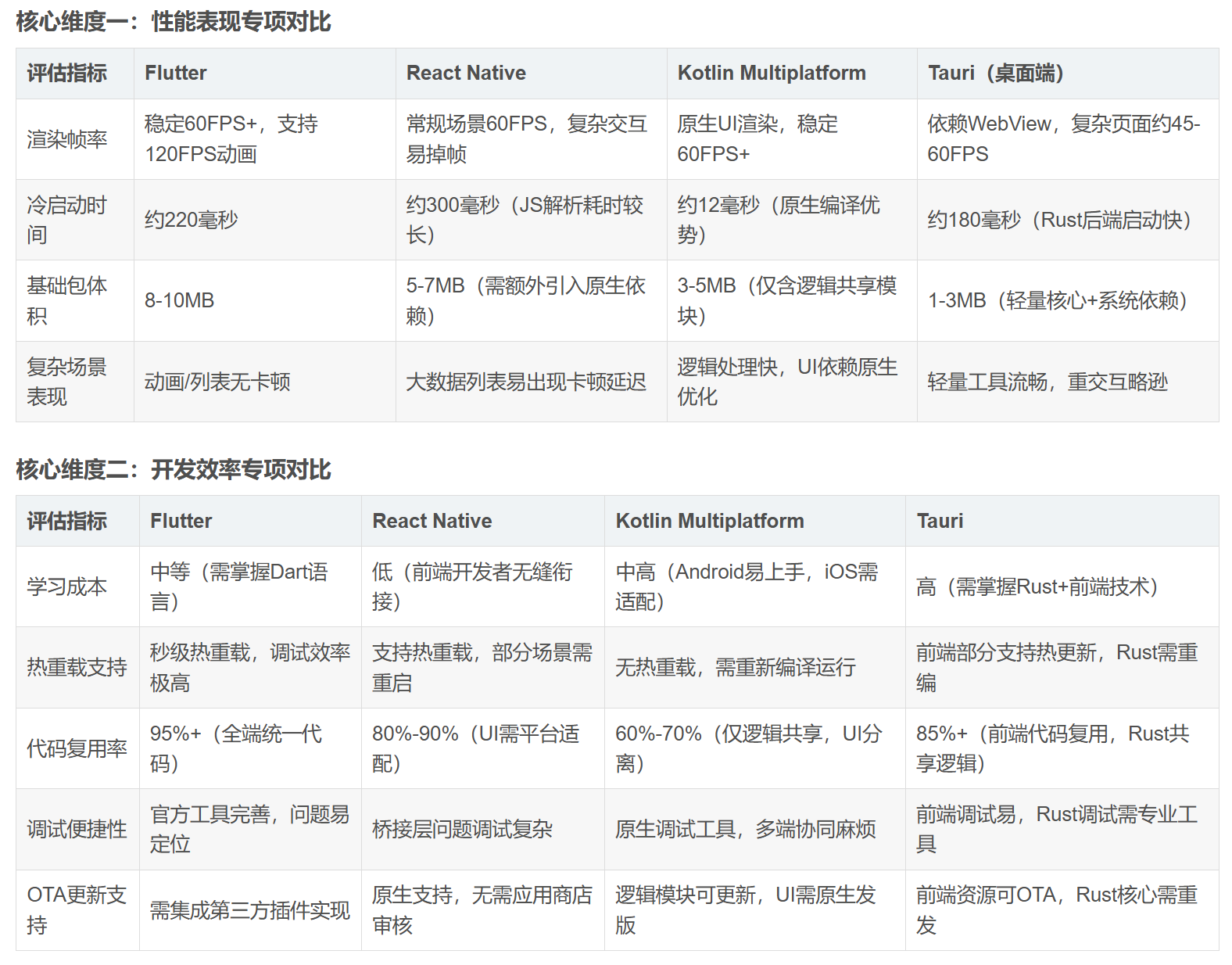Screen dimensions: 1232x965
Task: Click cell 秒级热重载，调试效率极高
Action: (x=250, y=667)
